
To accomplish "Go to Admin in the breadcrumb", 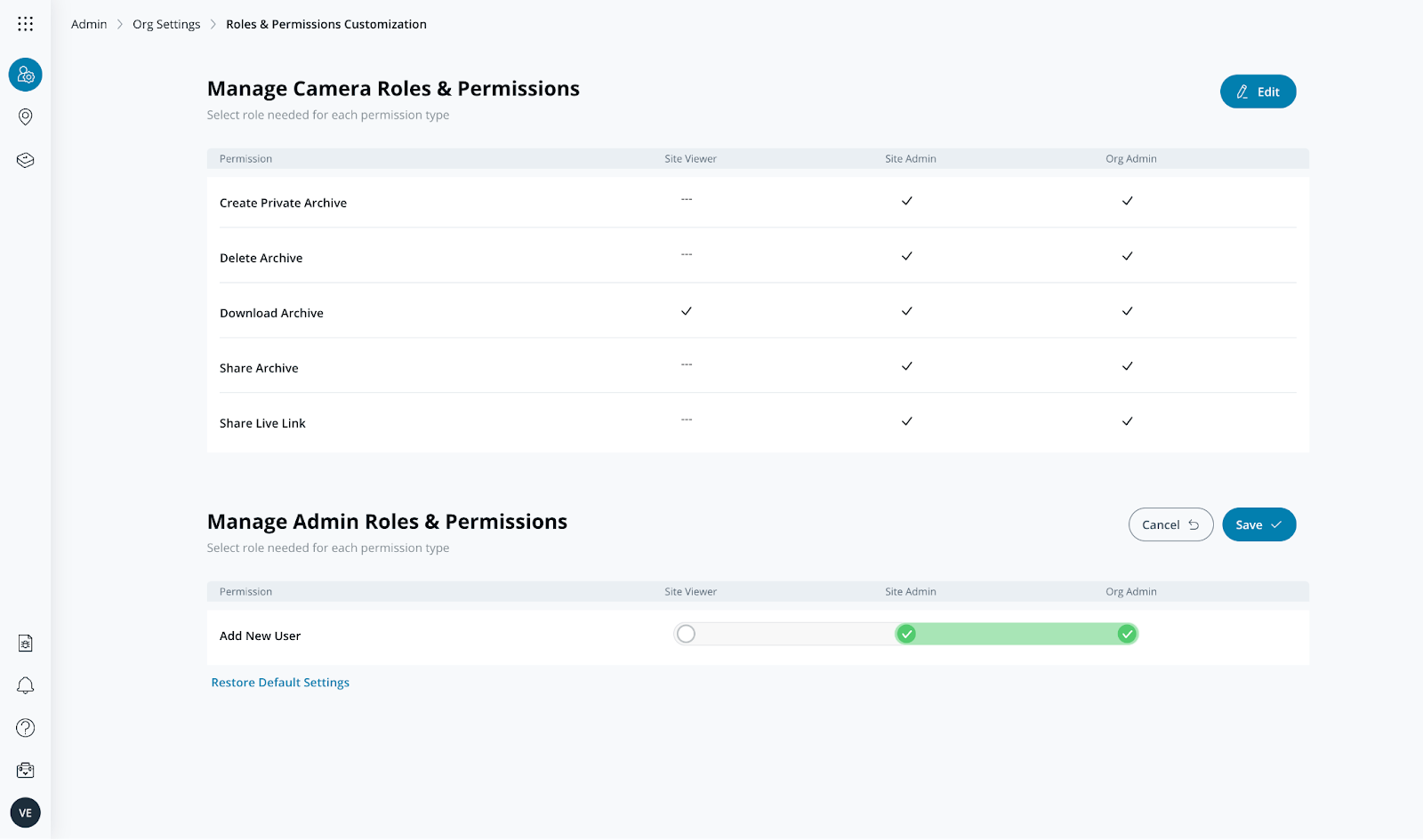I will [x=89, y=24].
